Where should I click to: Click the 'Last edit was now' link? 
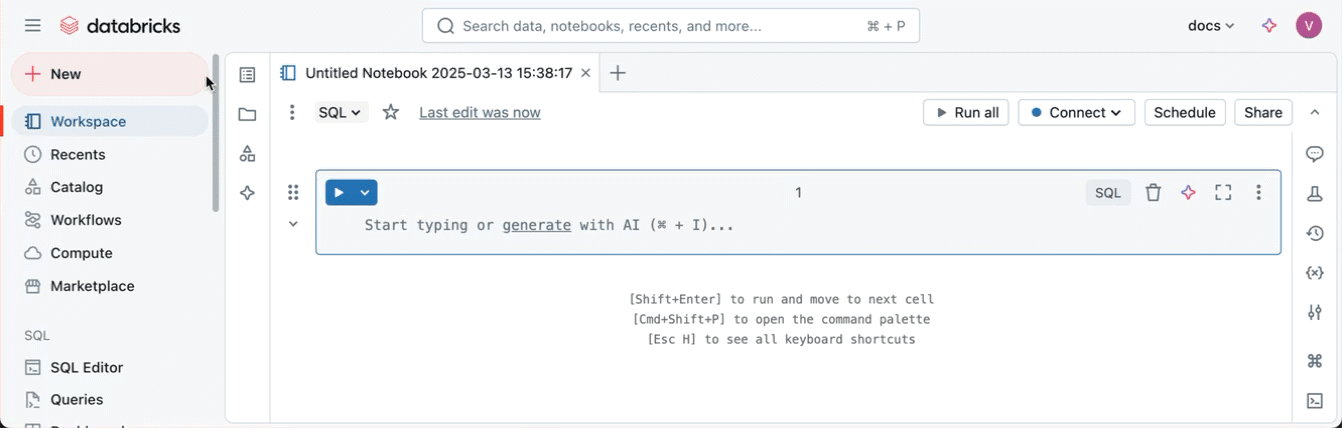480,113
